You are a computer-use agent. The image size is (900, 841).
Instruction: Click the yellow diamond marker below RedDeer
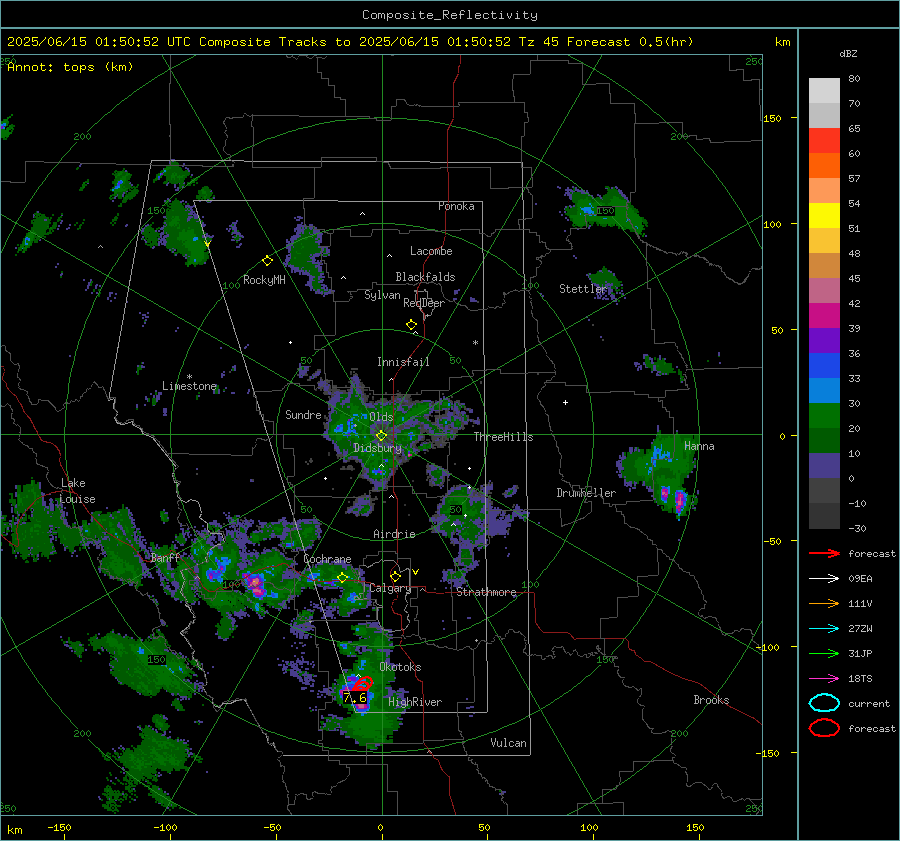click(411, 325)
